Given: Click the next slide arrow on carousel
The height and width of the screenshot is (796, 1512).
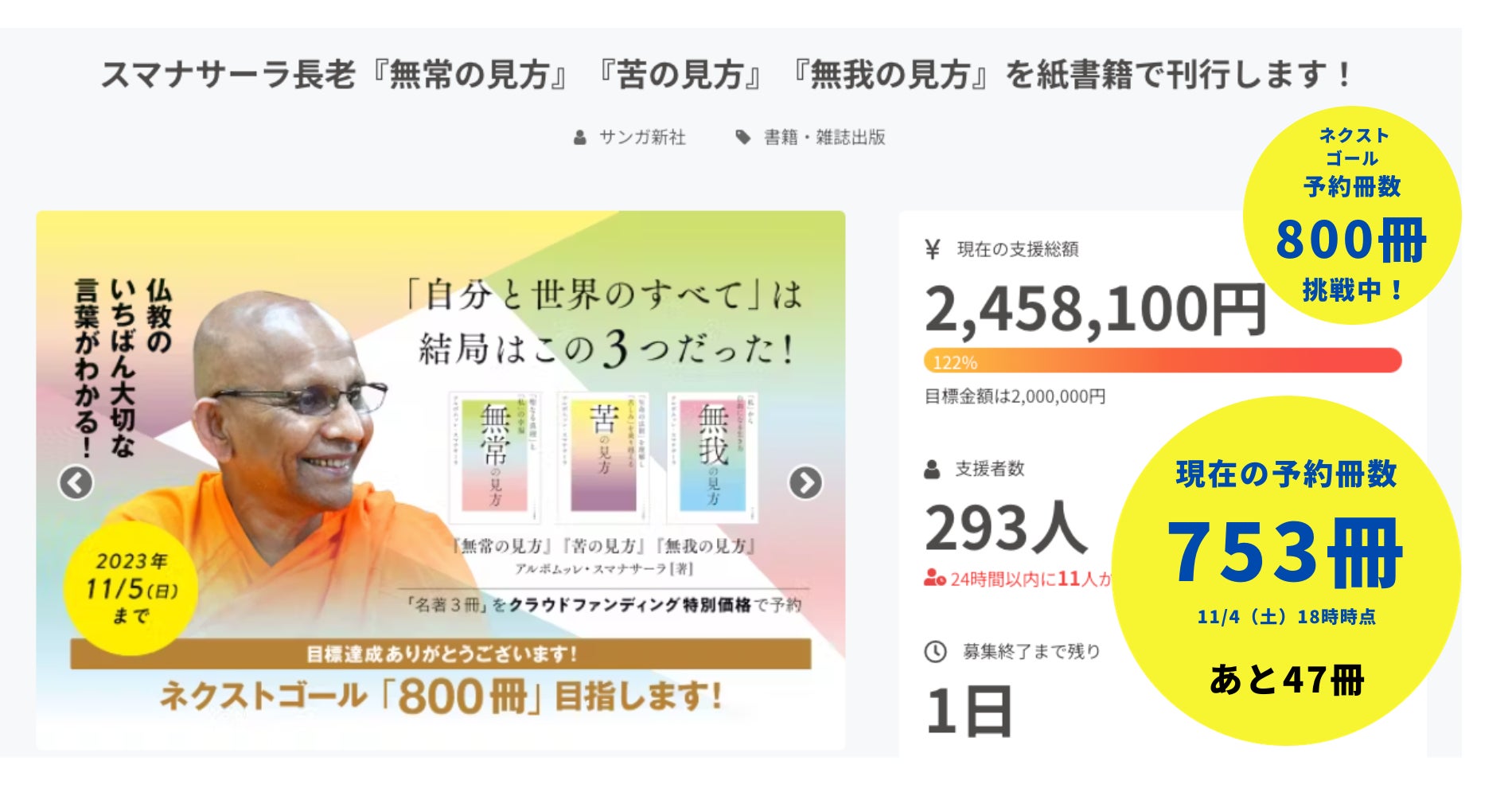Looking at the screenshot, I should click(805, 482).
